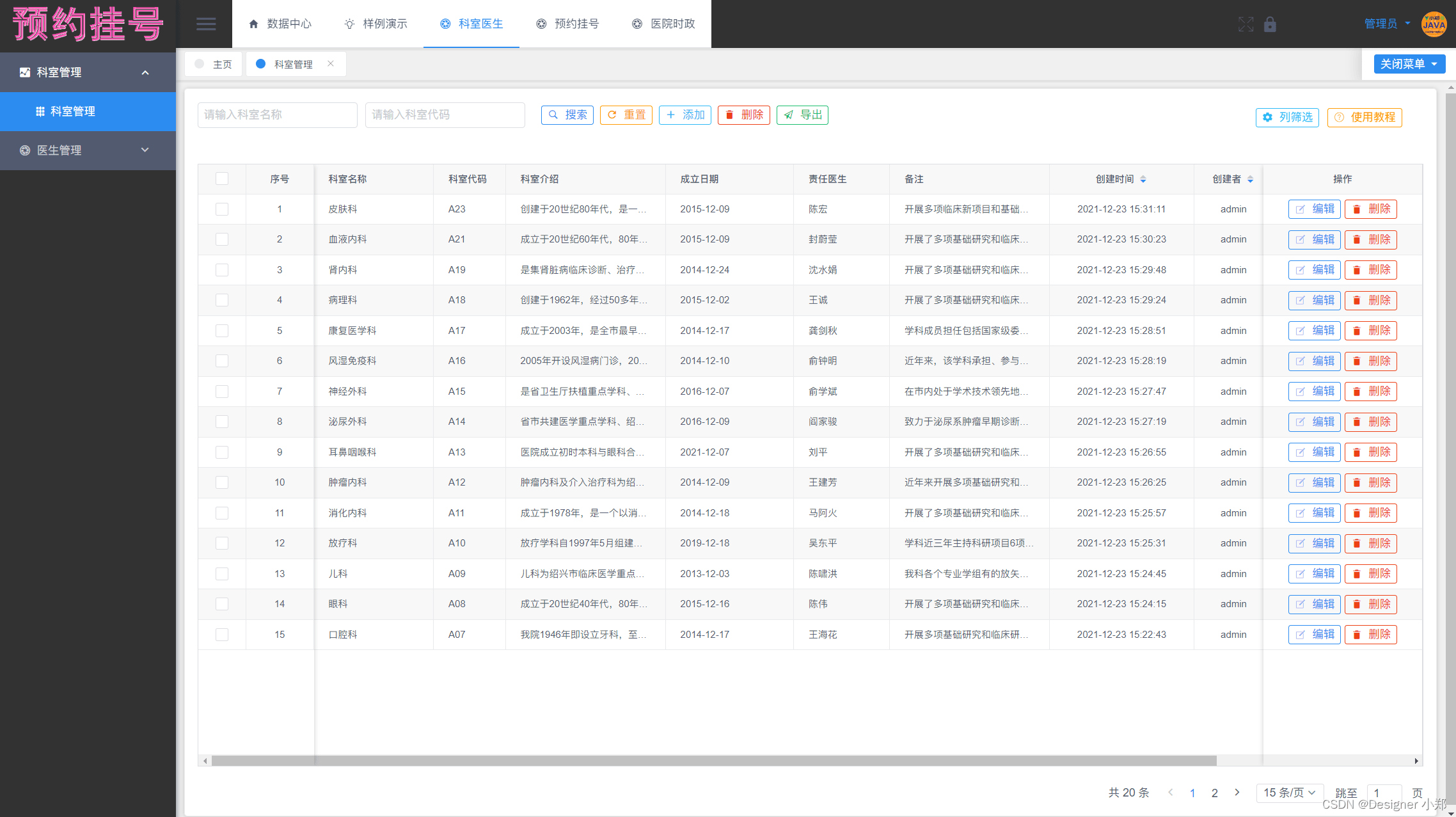The width and height of the screenshot is (1456, 817).
Task: Click the 搜索 button
Action: pos(567,115)
